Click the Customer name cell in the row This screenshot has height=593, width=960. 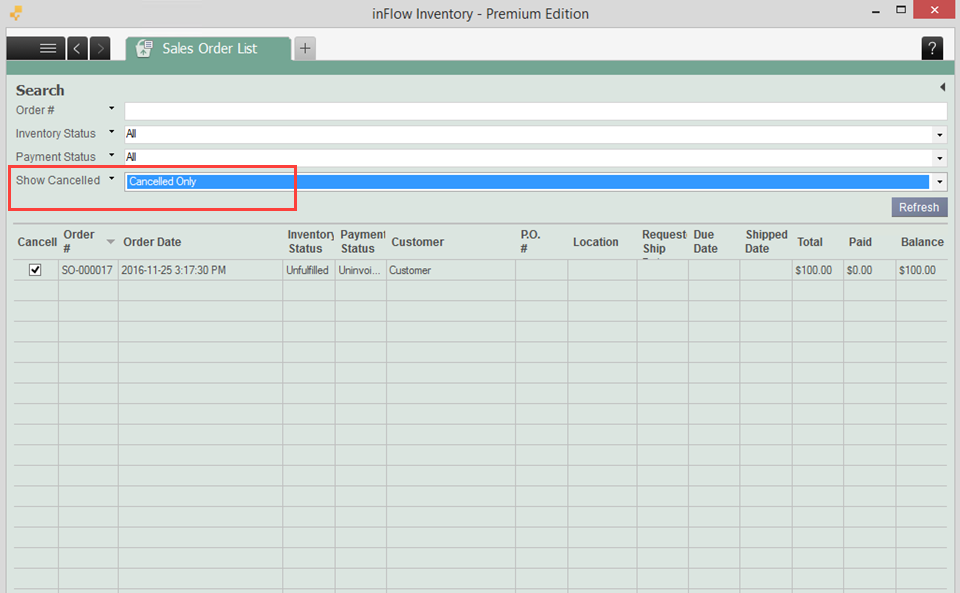450,270
